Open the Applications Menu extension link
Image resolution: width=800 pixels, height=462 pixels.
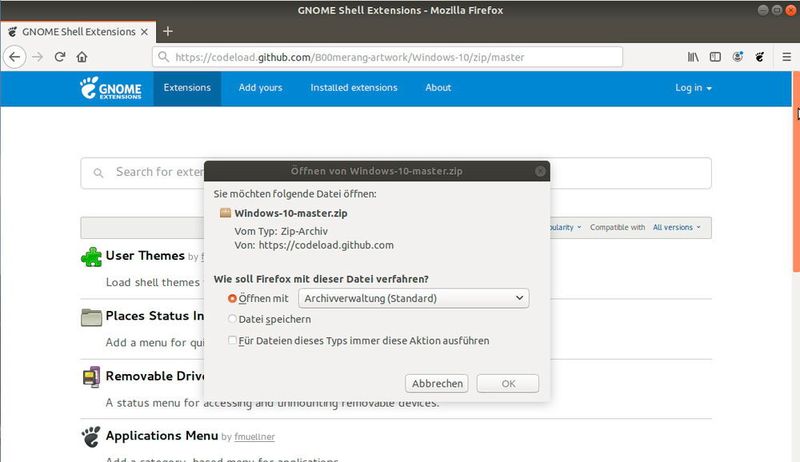pos(162,435)
